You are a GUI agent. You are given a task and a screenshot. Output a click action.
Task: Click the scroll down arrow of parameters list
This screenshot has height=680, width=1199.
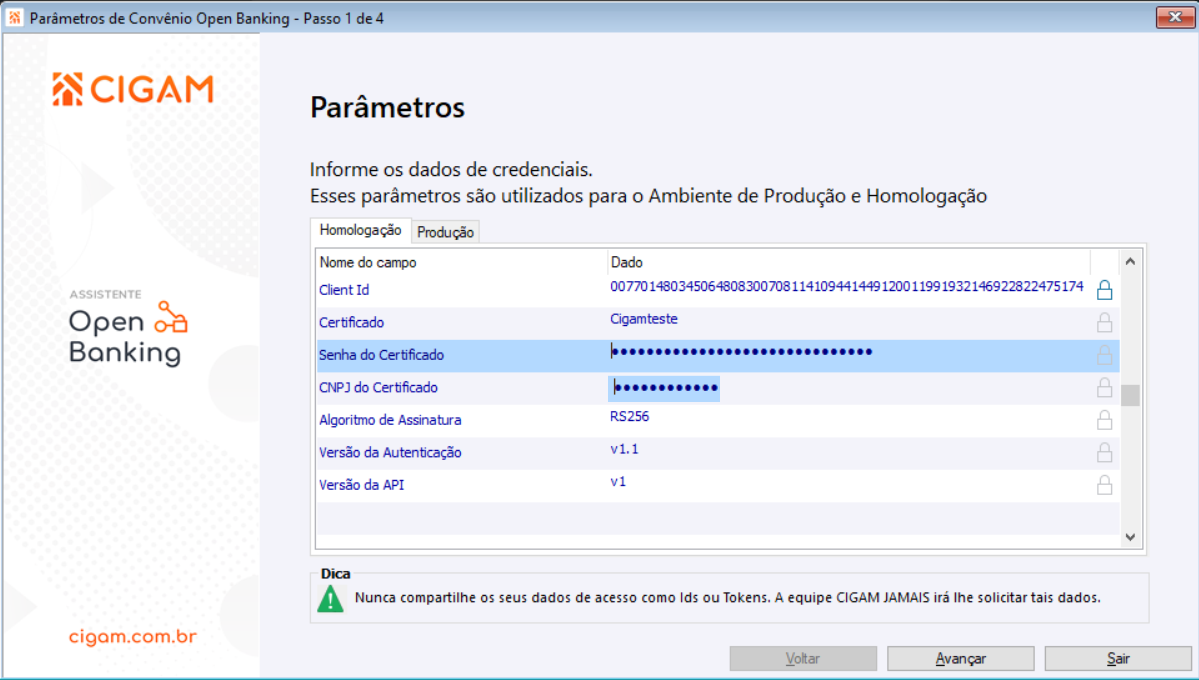point(1130,537)
